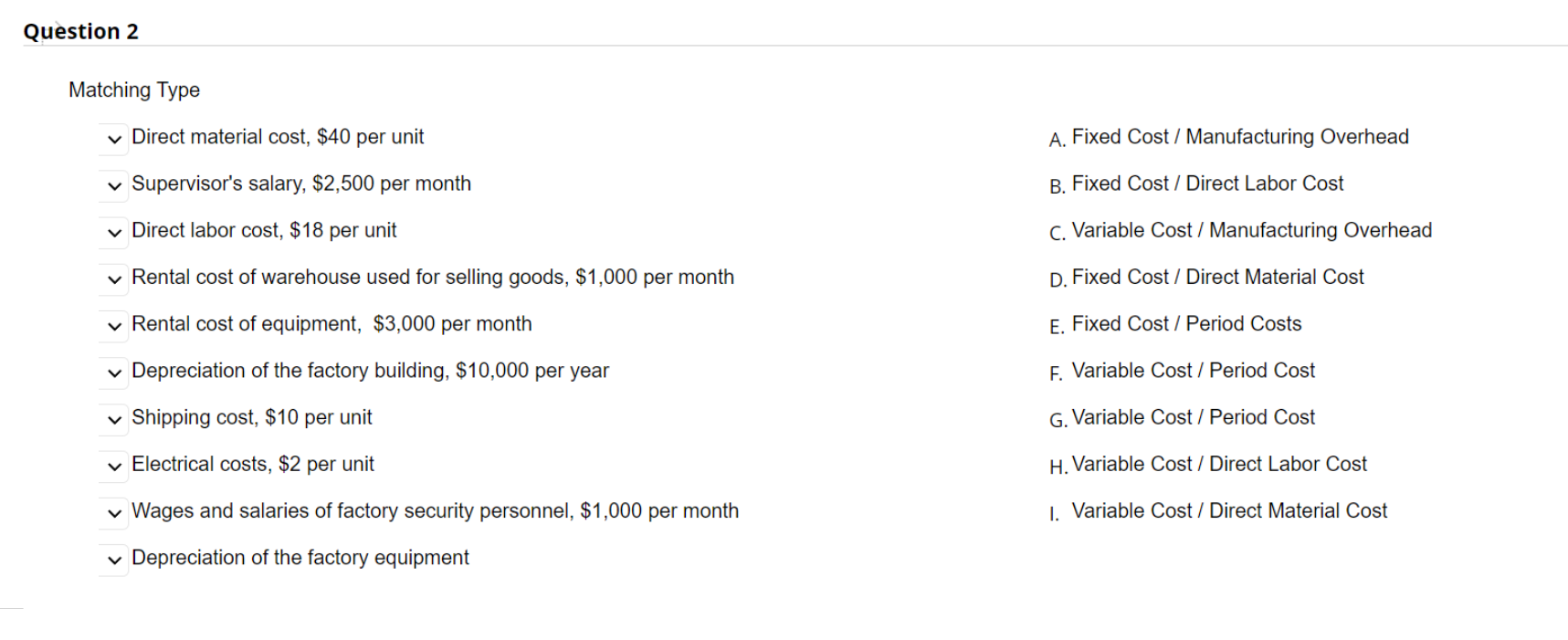Viewport: 1568px width, 640px height.
Task: Expand the dropdown for Rental cost of warehouse
Action: (113, 278)
